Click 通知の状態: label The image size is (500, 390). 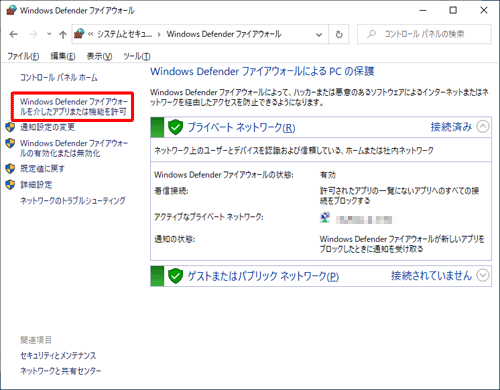(174, 239)
